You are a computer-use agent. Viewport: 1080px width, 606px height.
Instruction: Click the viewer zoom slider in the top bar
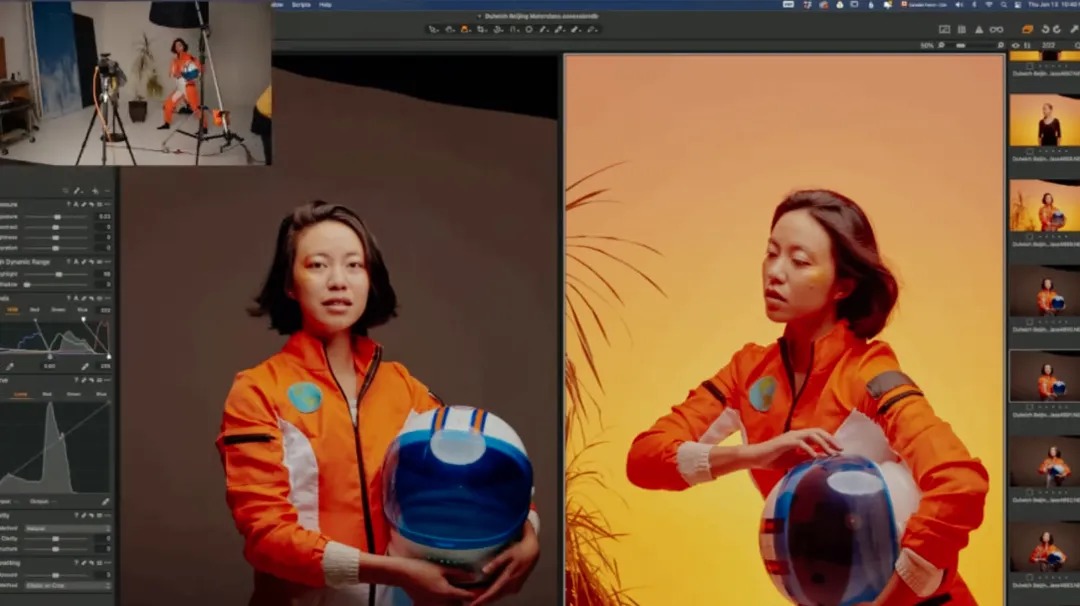click(971, 45)
